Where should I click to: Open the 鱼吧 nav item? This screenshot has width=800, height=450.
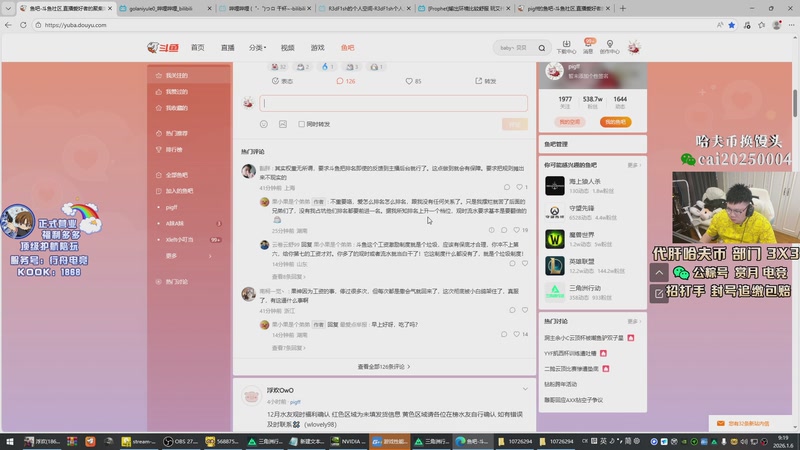347,47
